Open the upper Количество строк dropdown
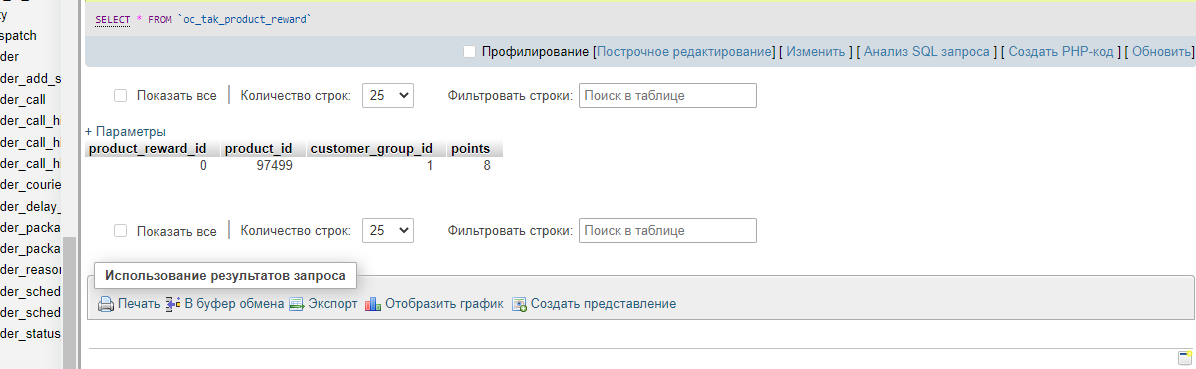The width and height of the screenshot is (1196, 369). click(x=387, y=96)
